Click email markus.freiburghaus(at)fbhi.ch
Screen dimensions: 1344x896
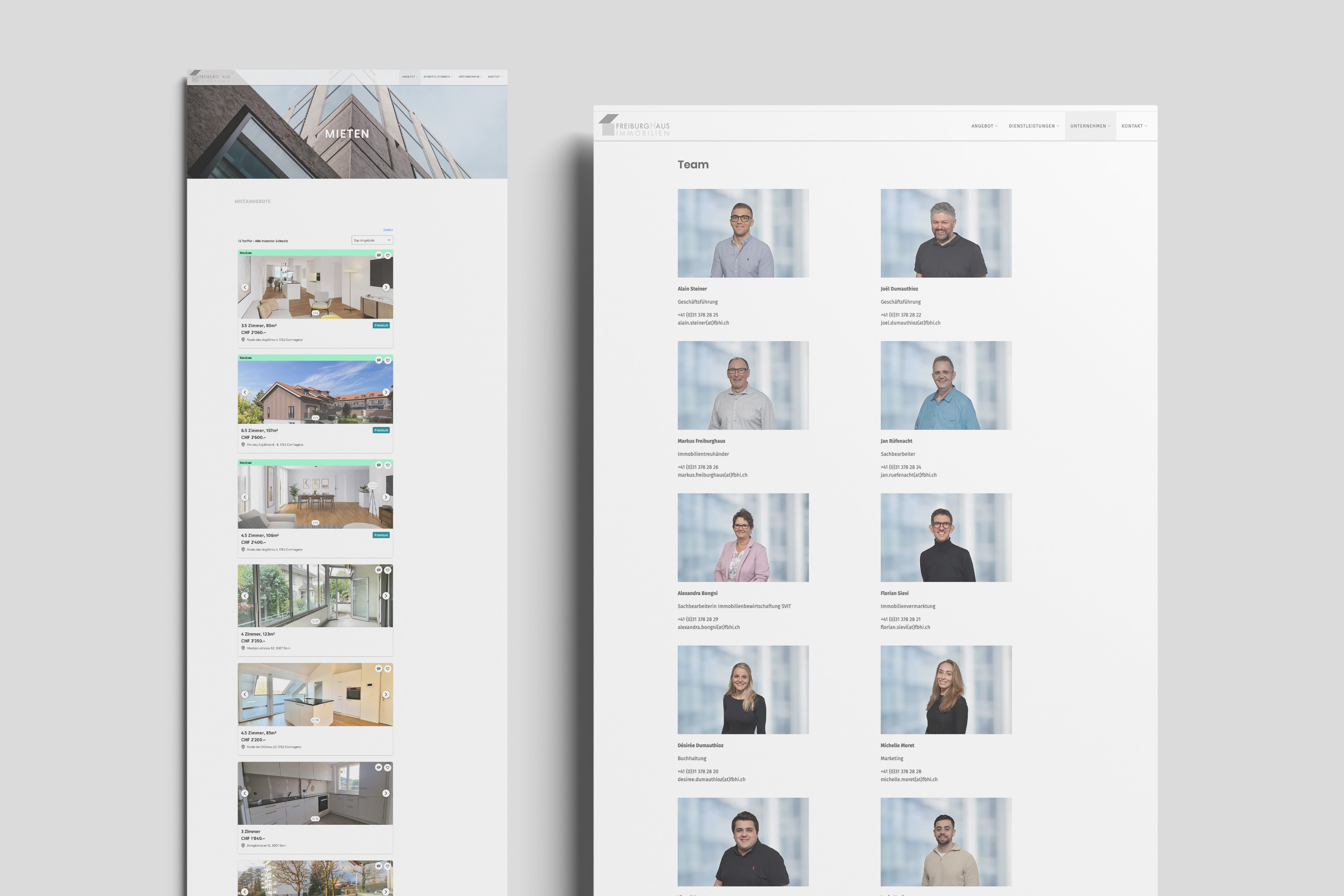(x=713, y=475)
